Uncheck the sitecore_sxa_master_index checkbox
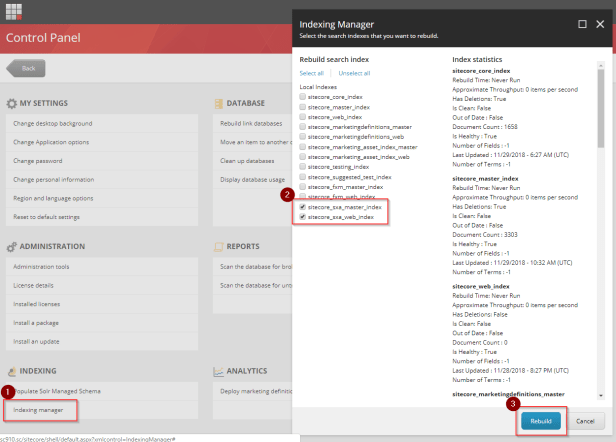The image size is (616, 442). click(303, 207)
